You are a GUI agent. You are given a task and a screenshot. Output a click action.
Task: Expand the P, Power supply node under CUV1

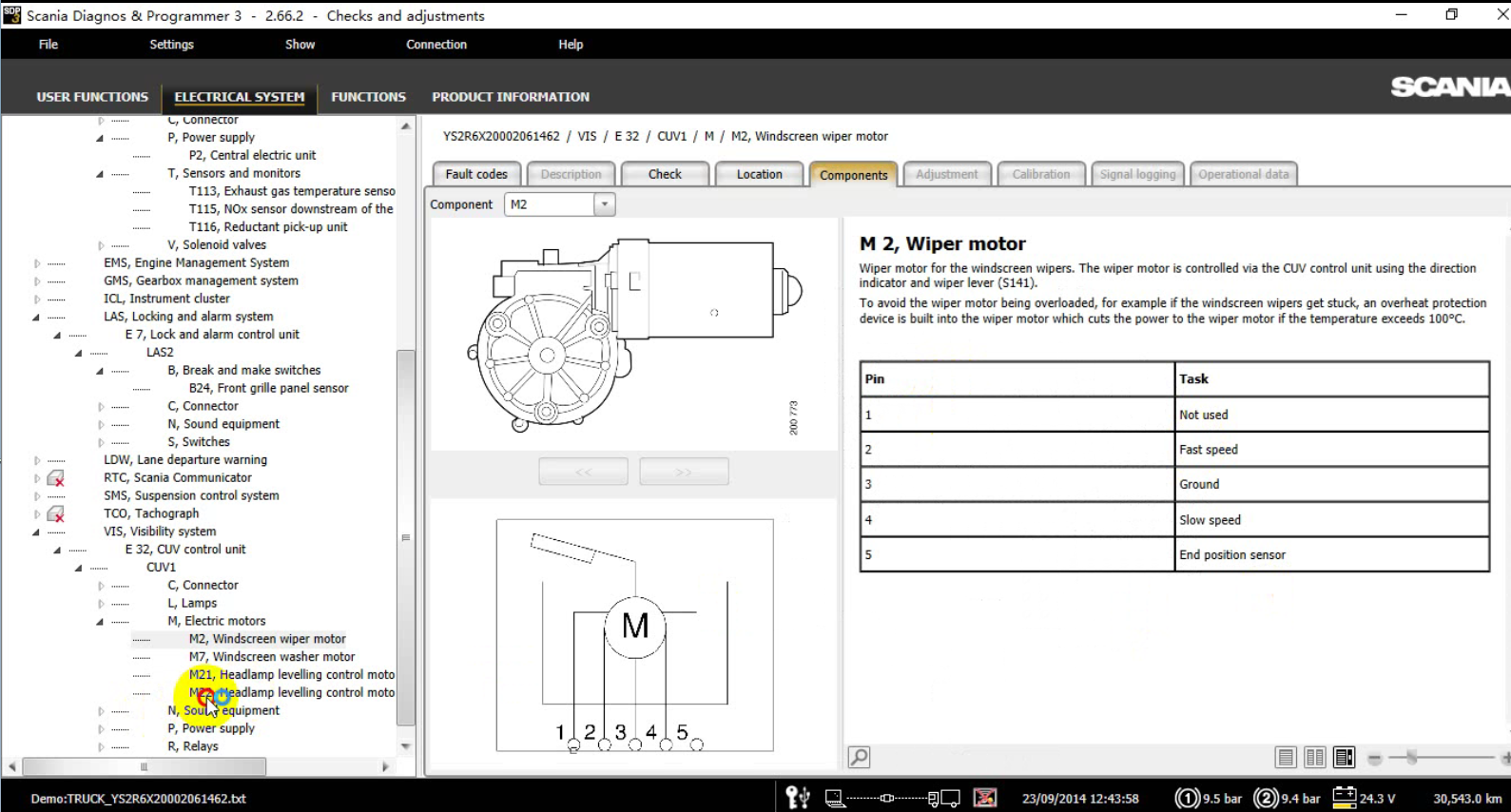pyautogui.click(x=101, y=729)
